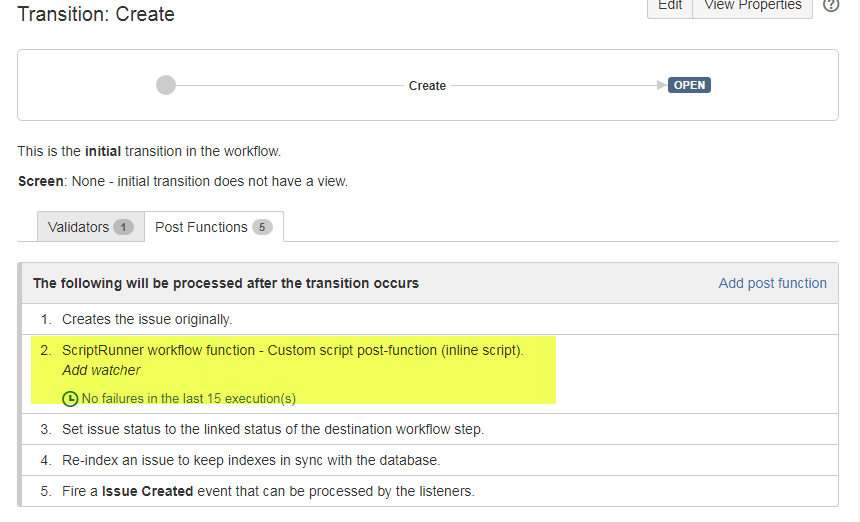Image resolution: width=860 pixels, height=522 pixels.
Task: Click the help question mark icon
Action: 830,5
